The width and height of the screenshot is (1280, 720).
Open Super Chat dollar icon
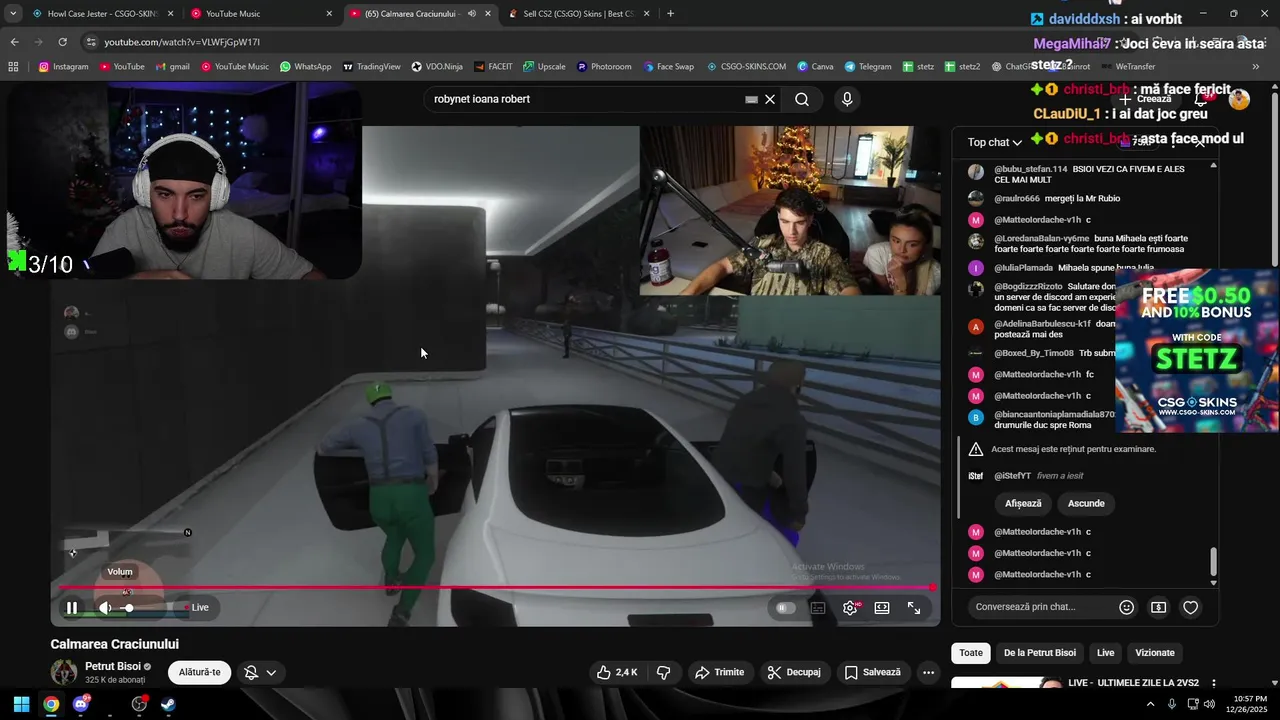[1158, 607]
